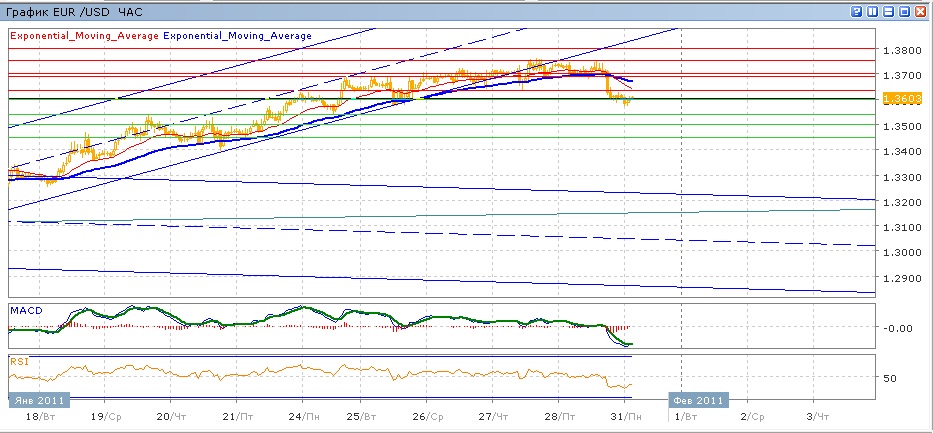Click the 1.3000 price level label
Screen dimensions: 933x433
[902, 252]
